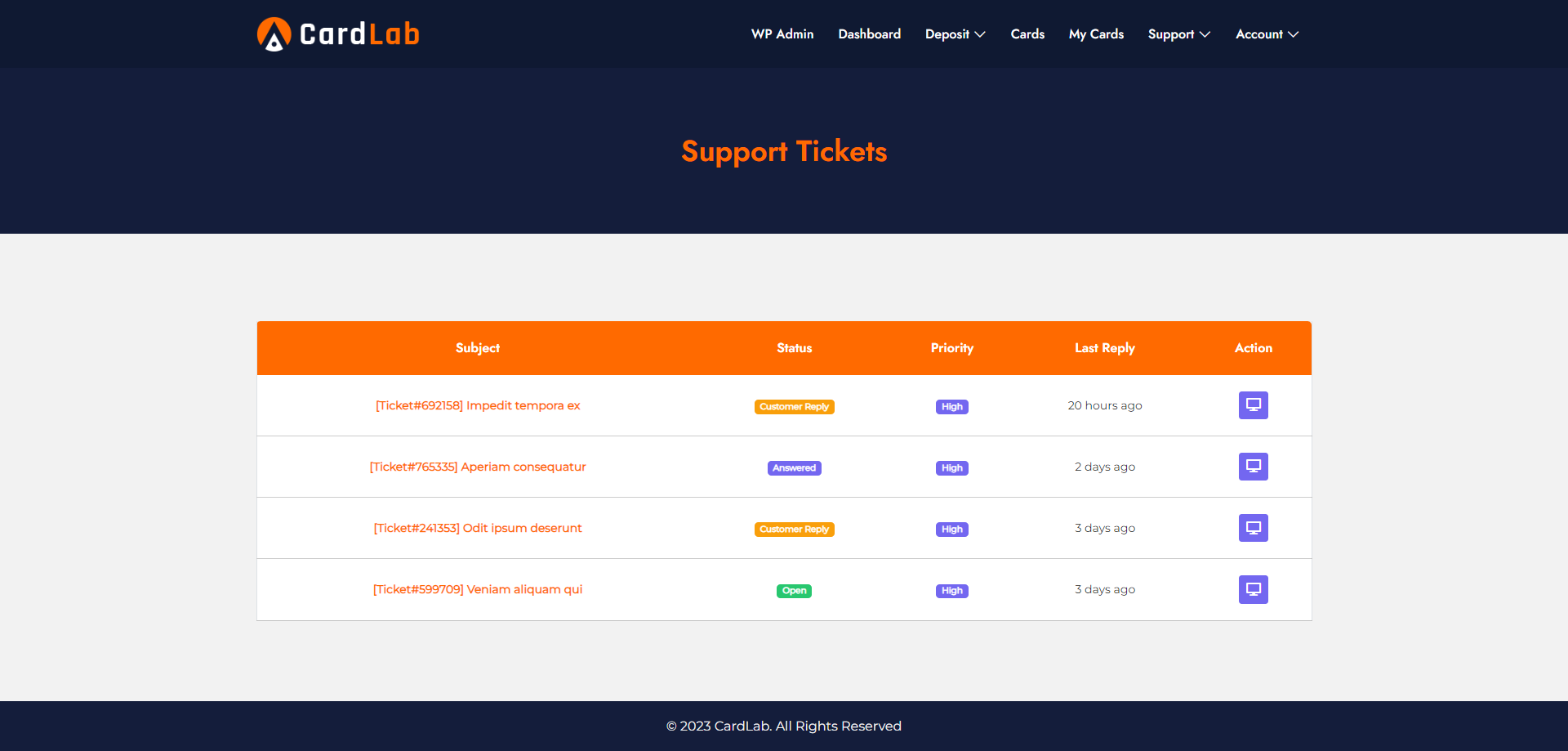Click the Answered status badge for Ticket#765335
Viewport: 1568px width, 751px height.
794,467
